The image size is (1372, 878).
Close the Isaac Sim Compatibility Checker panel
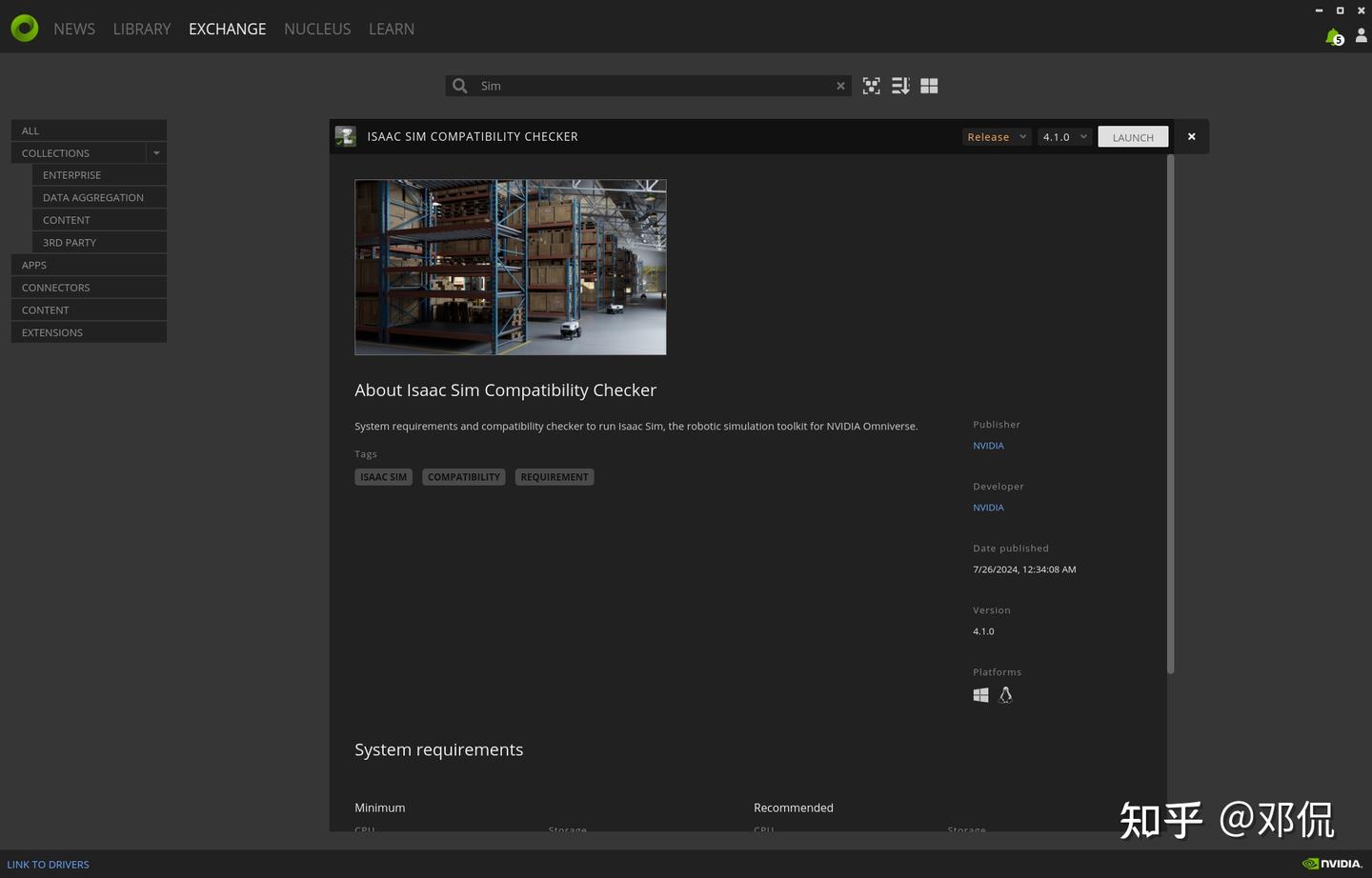pyautogui.click(x=1191, y=136)
